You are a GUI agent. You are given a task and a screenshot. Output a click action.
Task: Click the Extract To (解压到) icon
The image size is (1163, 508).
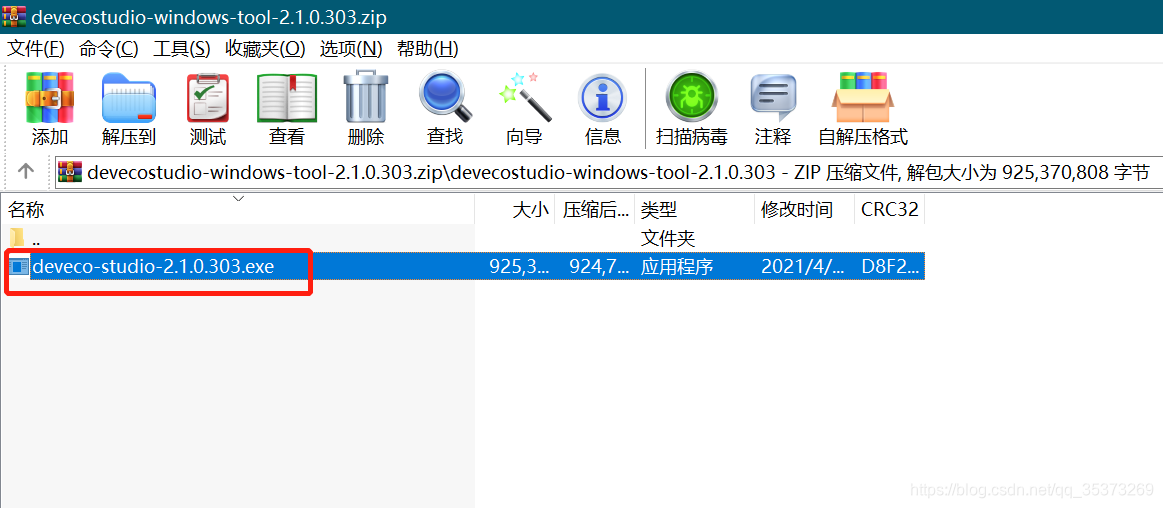coord(128,97)
